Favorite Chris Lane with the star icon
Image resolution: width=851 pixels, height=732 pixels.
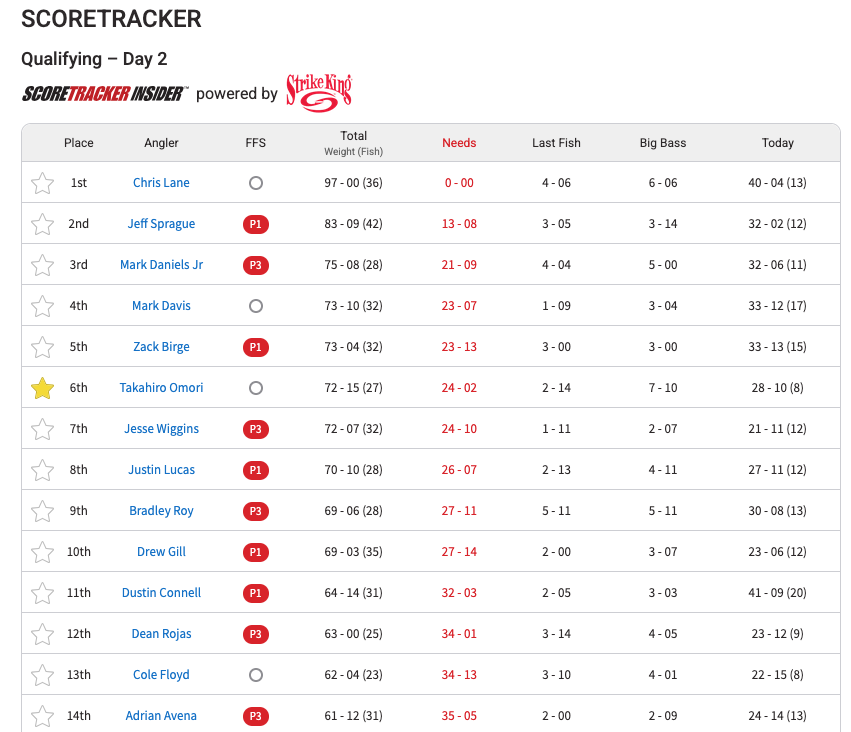click(x=42, y=183)
